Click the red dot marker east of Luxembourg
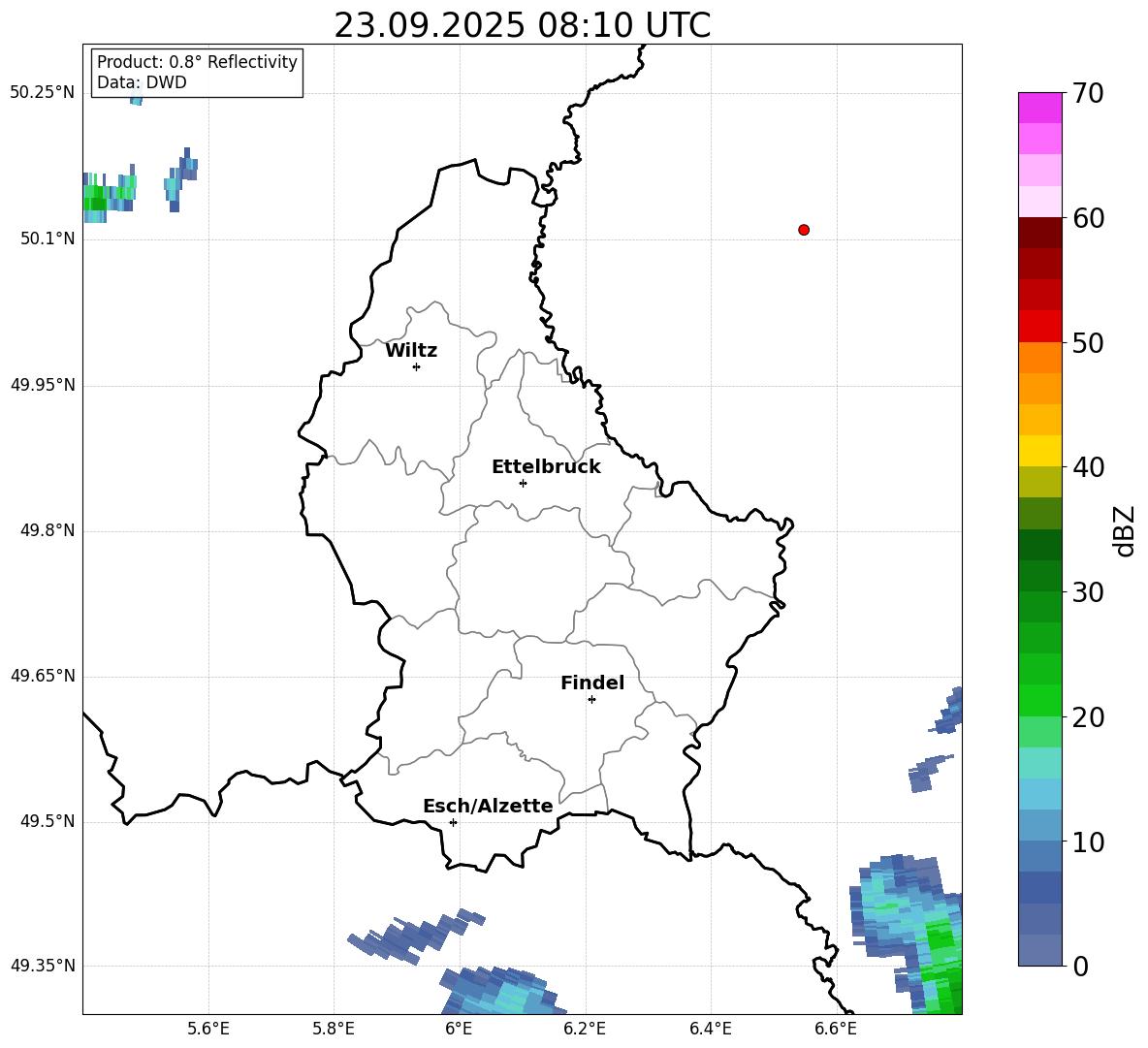The image size is (1148, 1048). pos(803,230)
